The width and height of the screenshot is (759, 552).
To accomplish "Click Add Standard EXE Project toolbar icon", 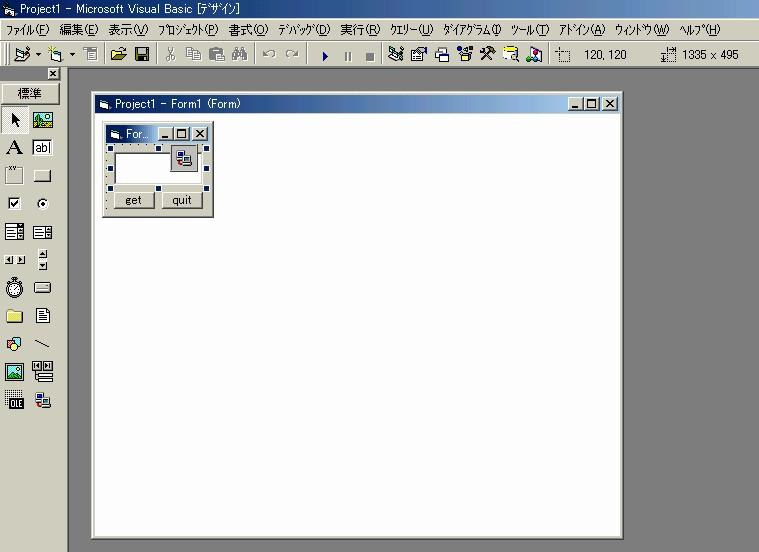I will [x=22, y=54].
